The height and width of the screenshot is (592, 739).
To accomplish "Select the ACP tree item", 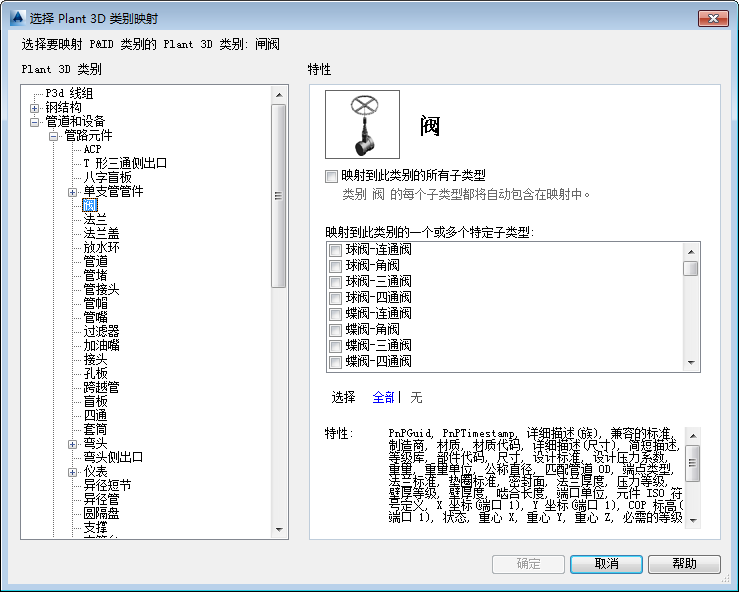I will pyautogui.click(x=92, y=149).
